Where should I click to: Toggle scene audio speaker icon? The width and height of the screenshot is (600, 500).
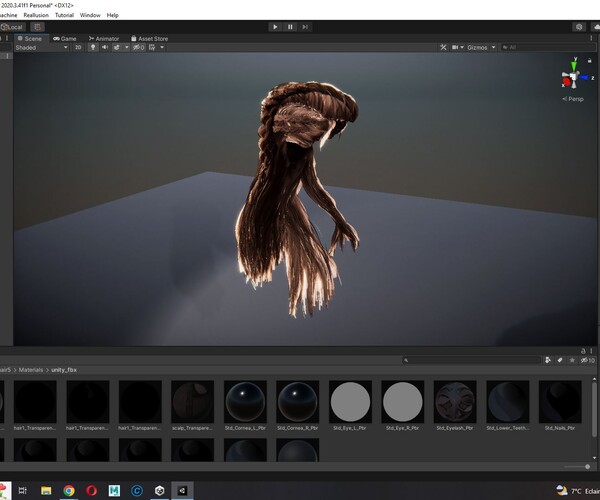pos(104,47)
